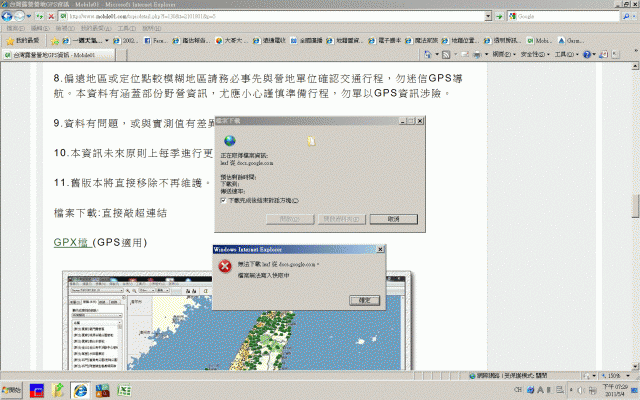Open the red and blue taskbar icon
Image resolution: width=640 pixels, height=400 pixels.
pyautogui.click(x=37, y=391)
